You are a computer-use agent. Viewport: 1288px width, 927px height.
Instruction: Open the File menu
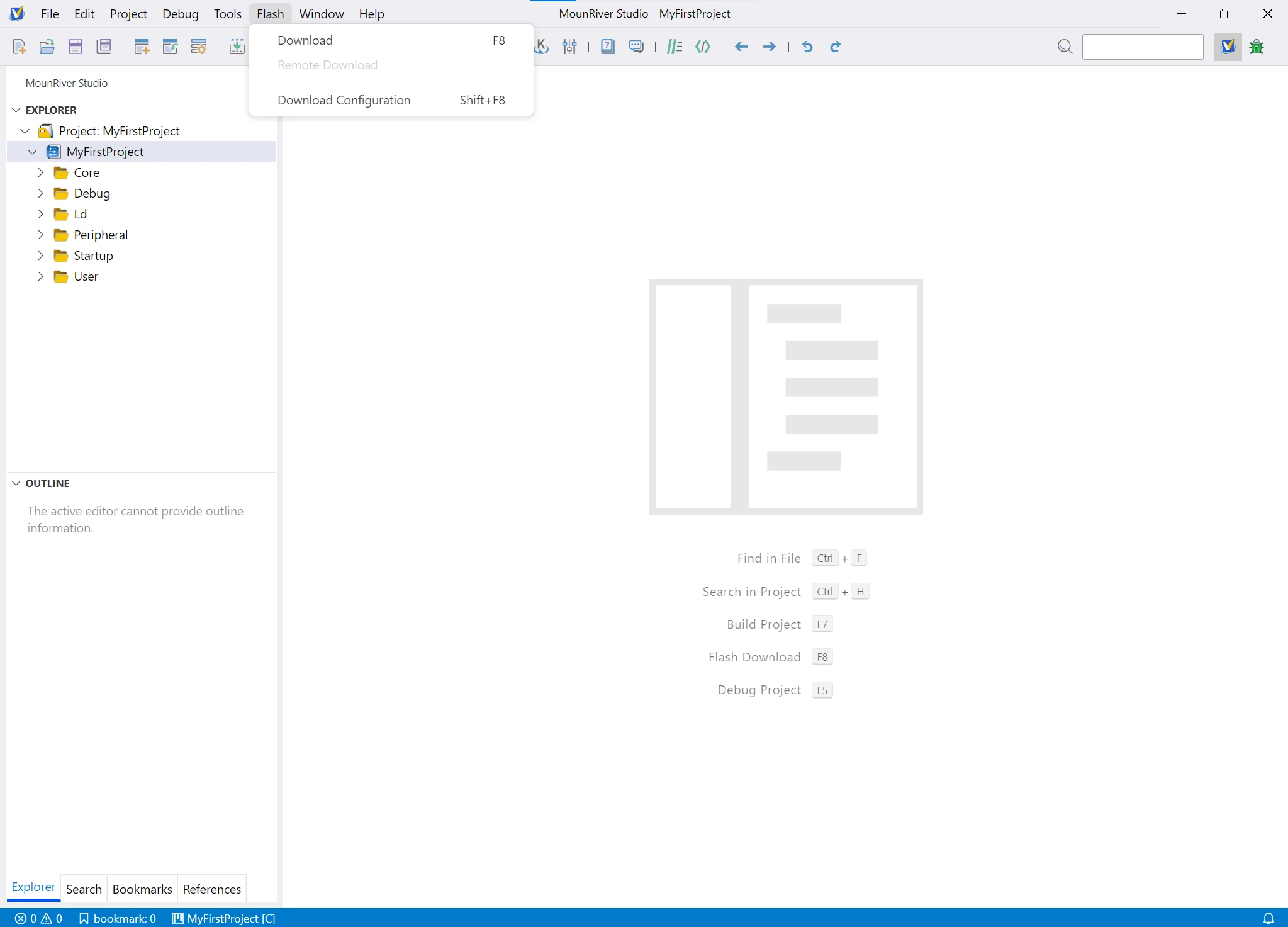(50, 14)
